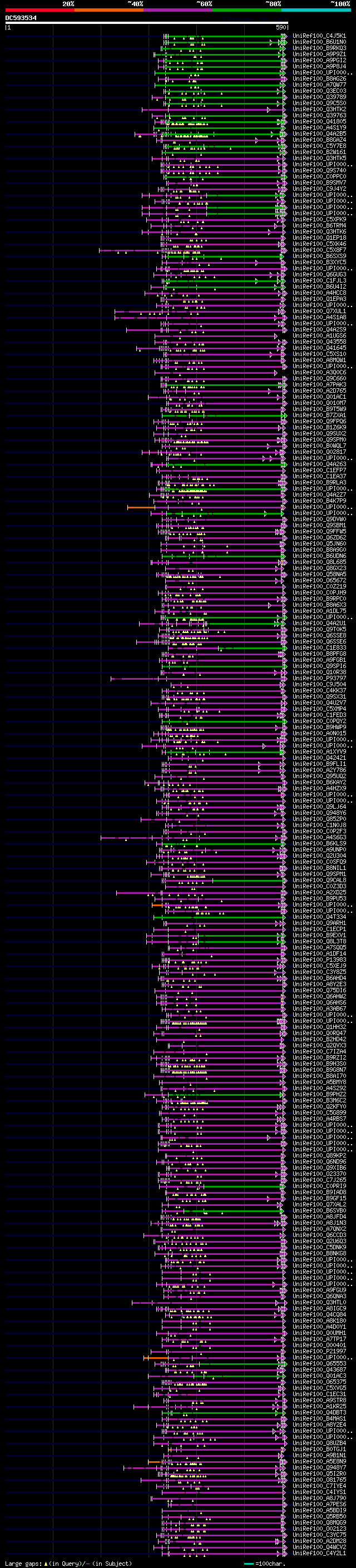Select the UniRef100_Q41805 label
The image size is (356, 1568).
click(319, 121)
